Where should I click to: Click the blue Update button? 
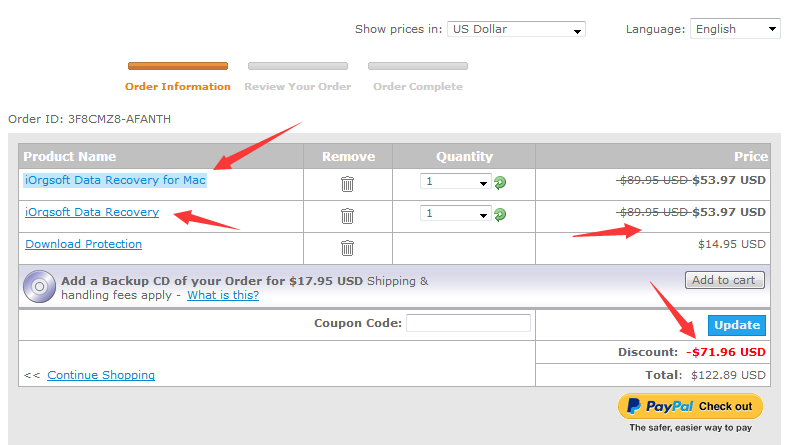point(737,325)
